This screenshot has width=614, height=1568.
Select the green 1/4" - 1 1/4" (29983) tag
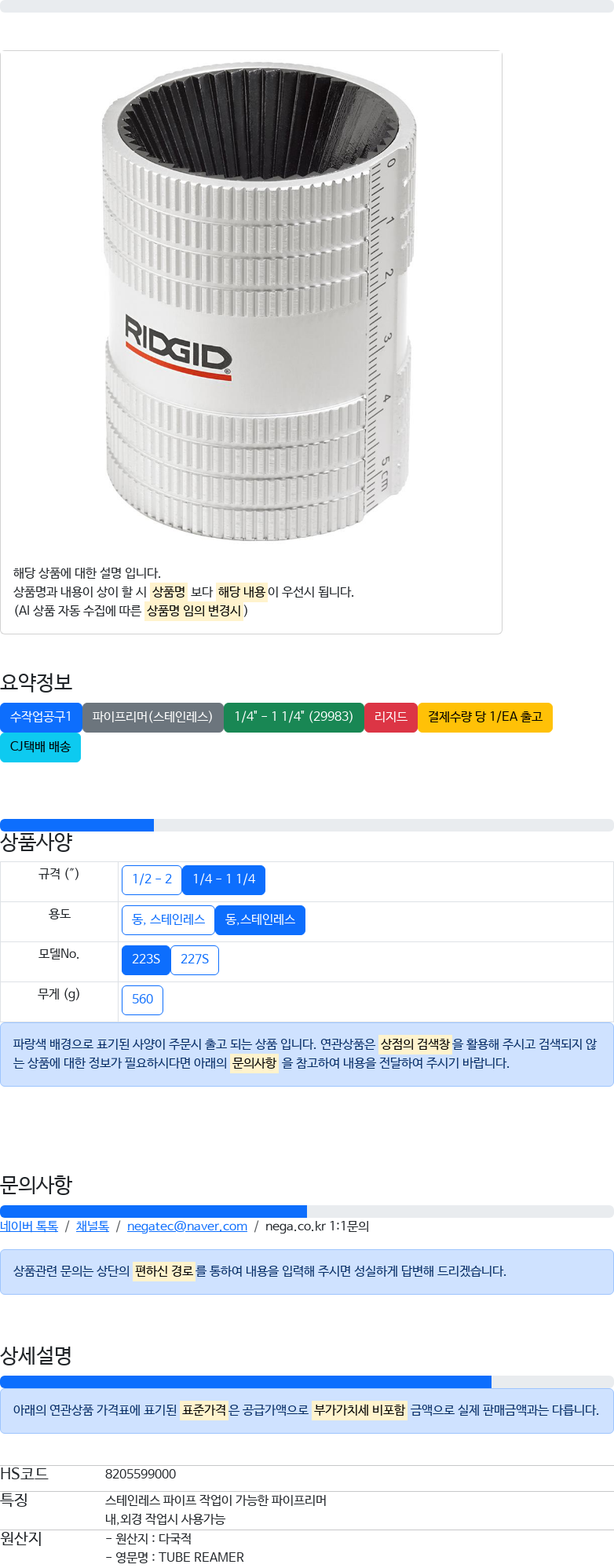294,717
